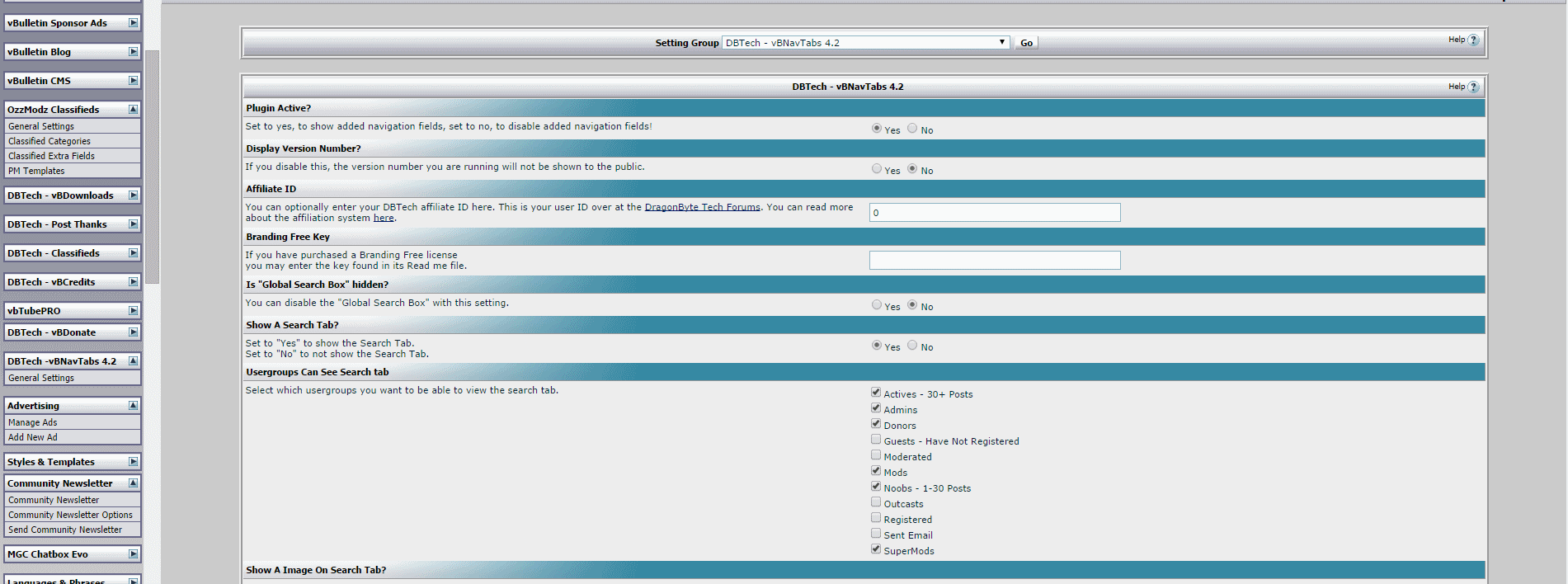The image size is (1568, 584).
Task: Open OzzModz General Settings
Action: coord(41,126)
